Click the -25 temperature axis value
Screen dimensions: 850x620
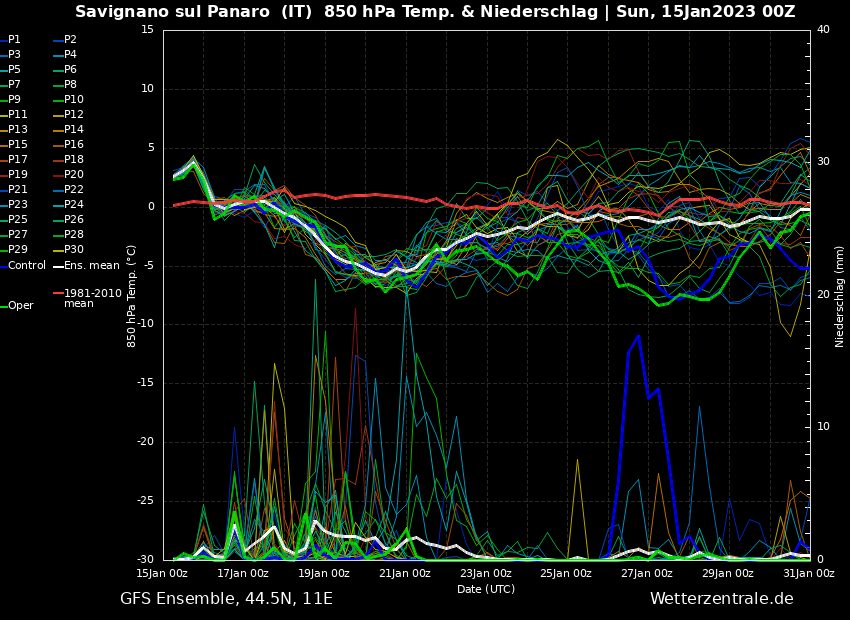(x=145, y=501)
